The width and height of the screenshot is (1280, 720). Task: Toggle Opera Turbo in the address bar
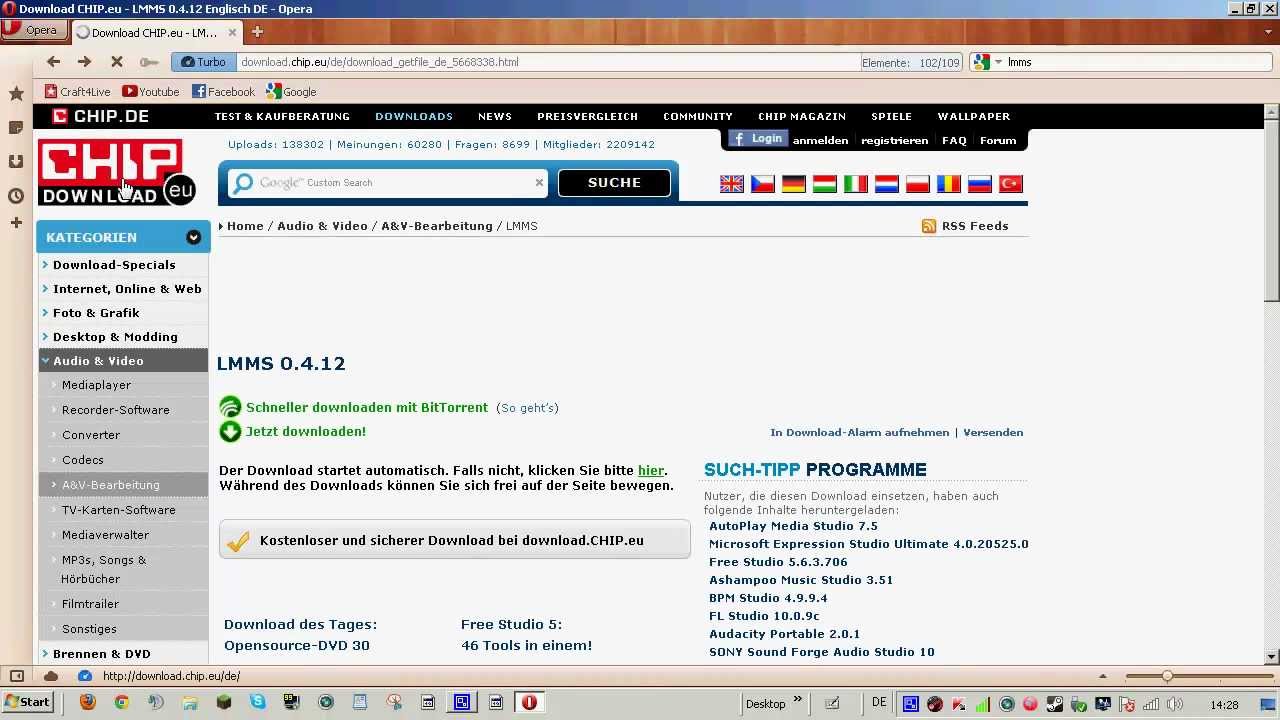[x=204, y=62]
